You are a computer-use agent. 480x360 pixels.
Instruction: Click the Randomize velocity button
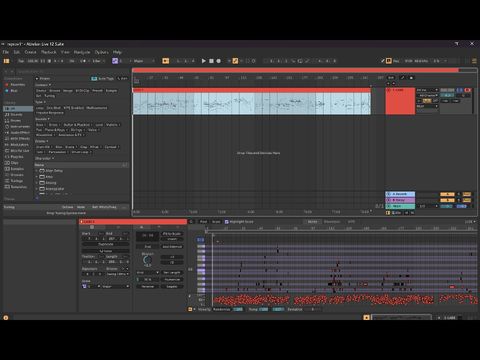coord(222,309)
